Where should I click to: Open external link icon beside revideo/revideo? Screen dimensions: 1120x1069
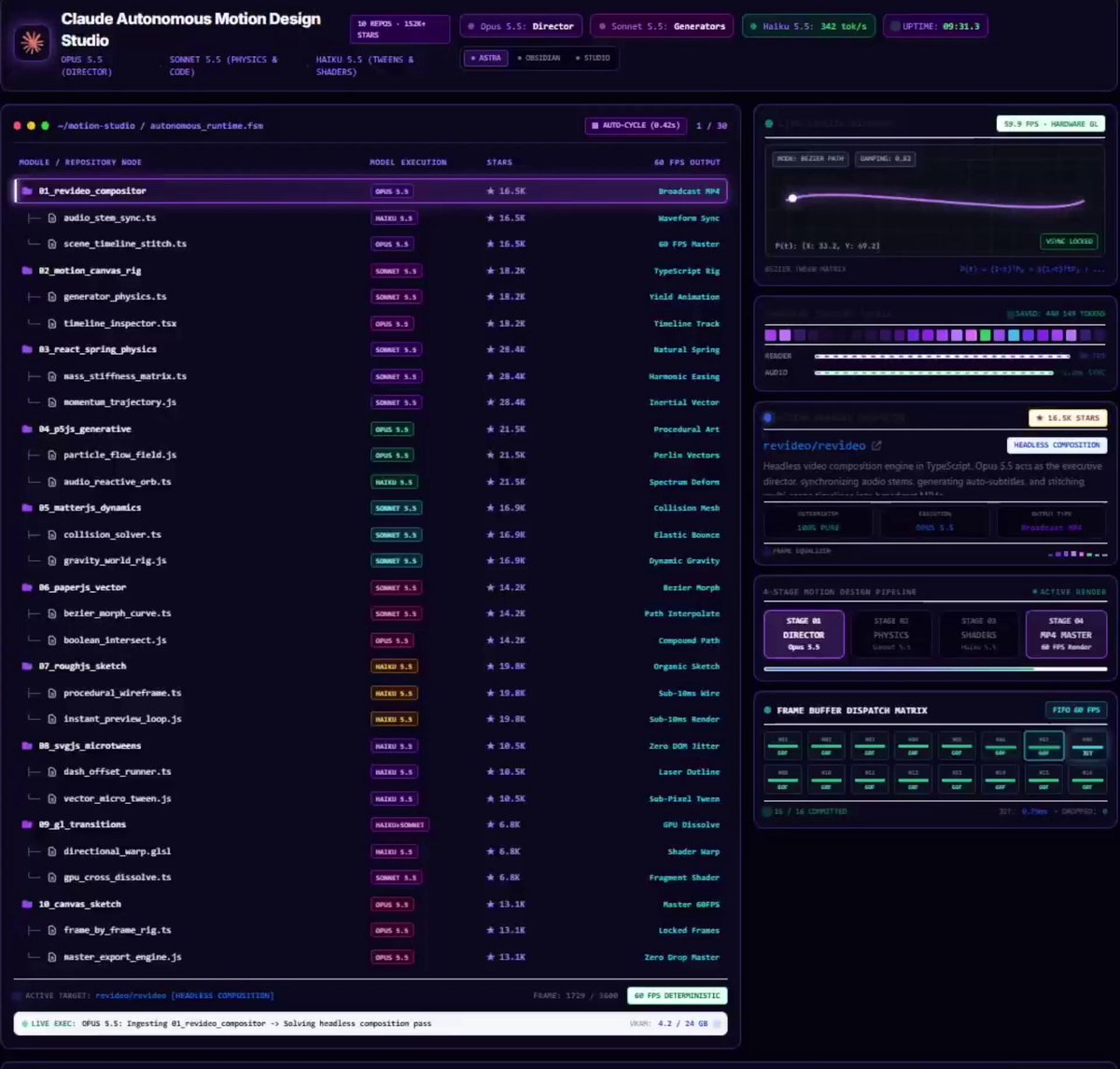click(876, 446)
